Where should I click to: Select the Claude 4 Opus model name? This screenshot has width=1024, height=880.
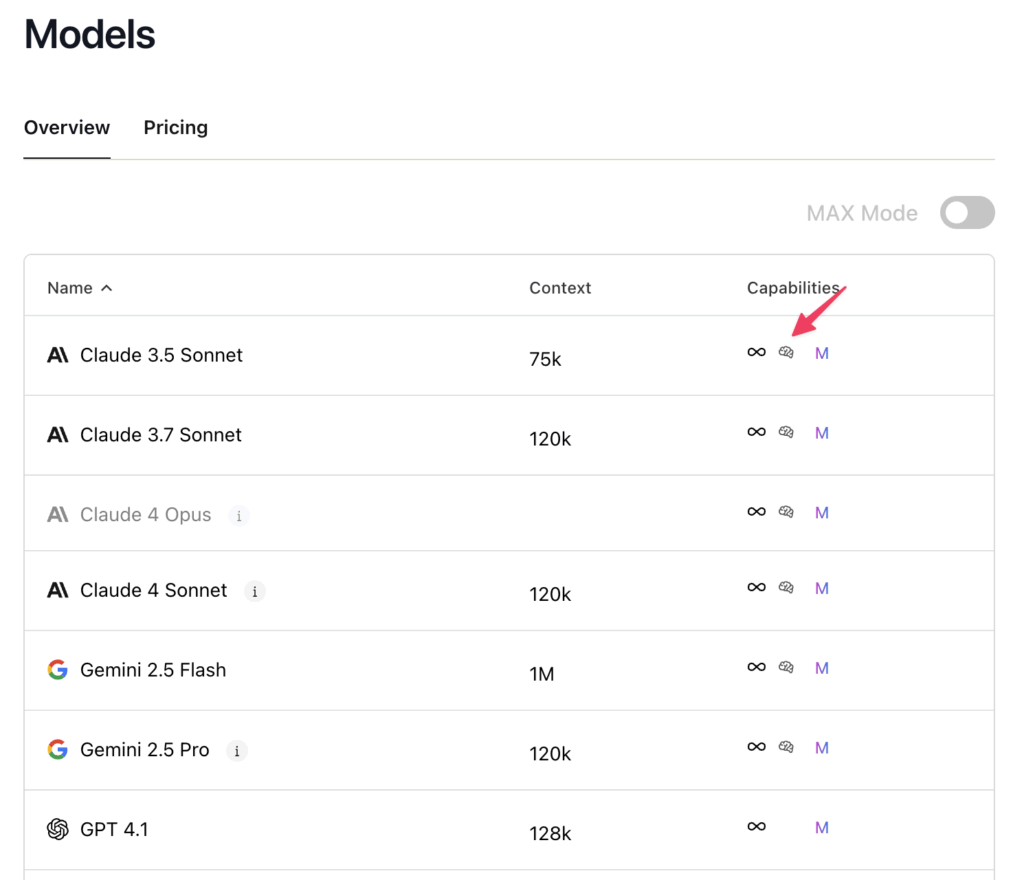146,515
